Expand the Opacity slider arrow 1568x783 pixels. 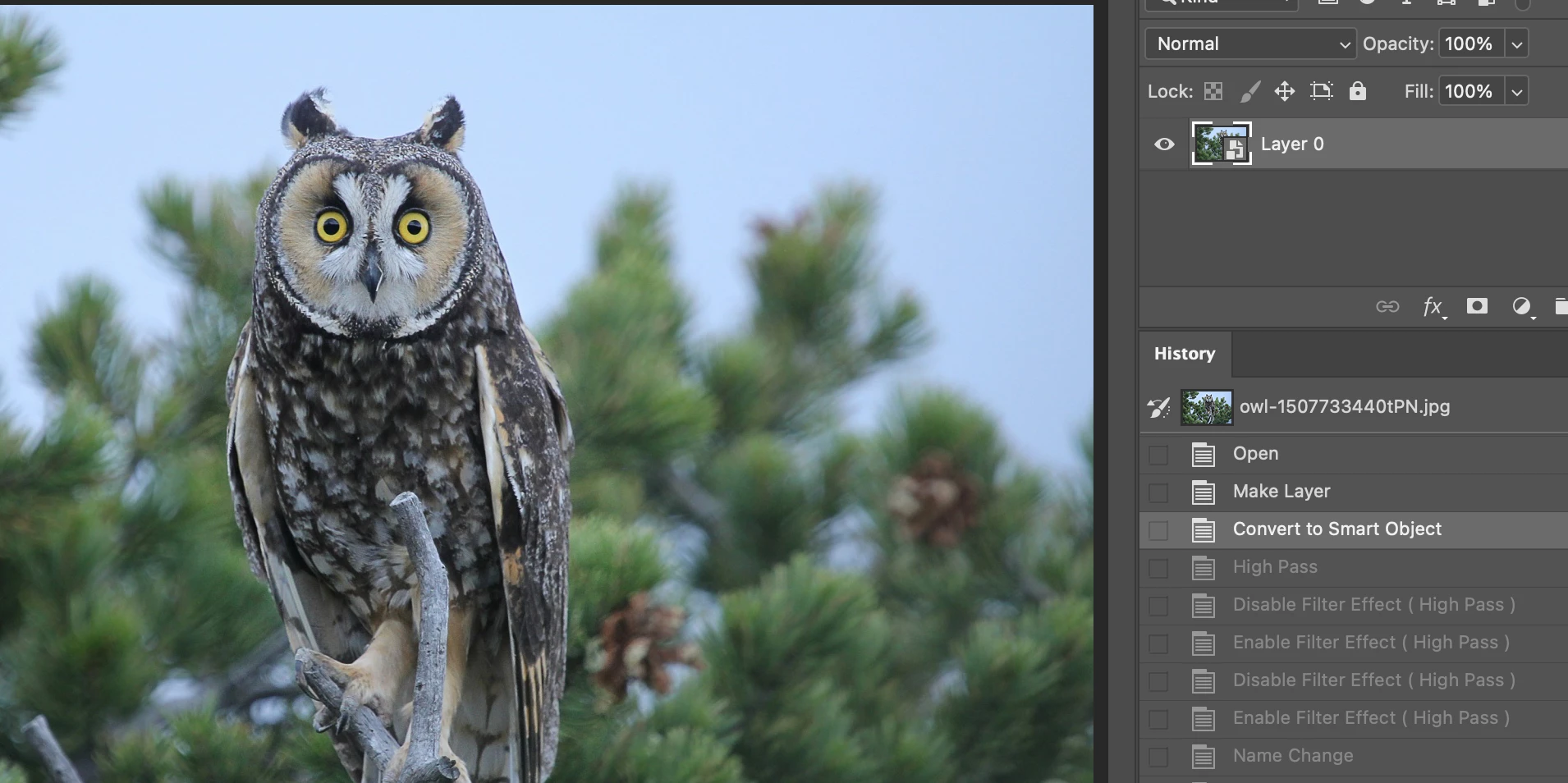(1517, 44)
